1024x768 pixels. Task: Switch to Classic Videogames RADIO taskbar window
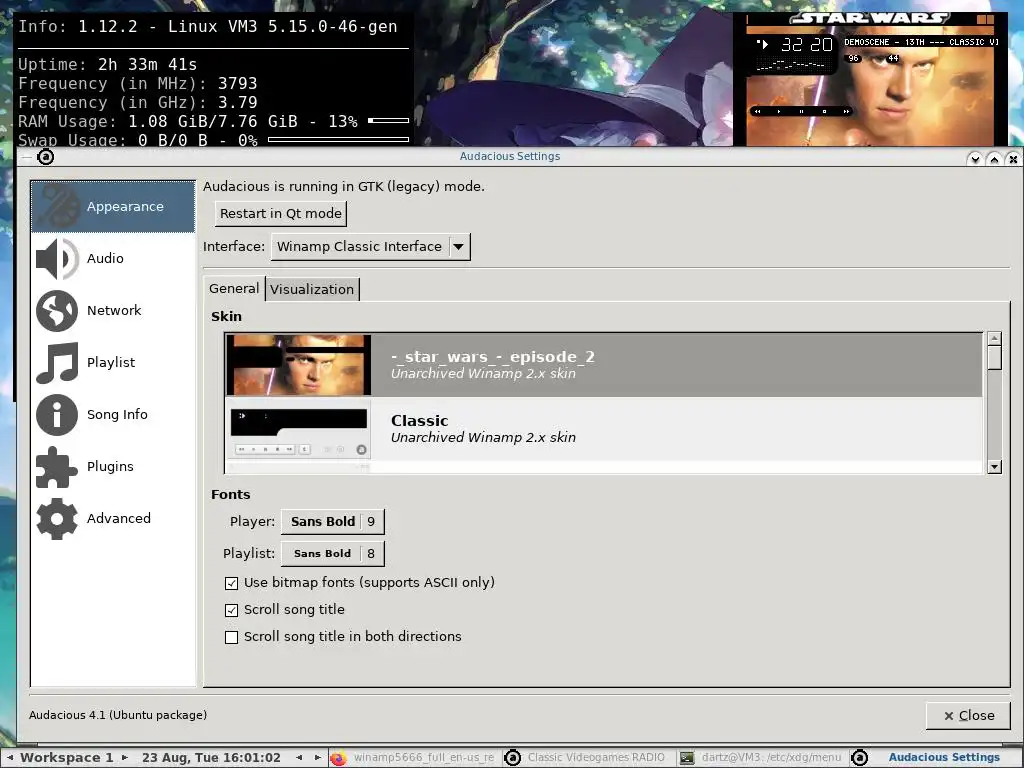[588, 758]
